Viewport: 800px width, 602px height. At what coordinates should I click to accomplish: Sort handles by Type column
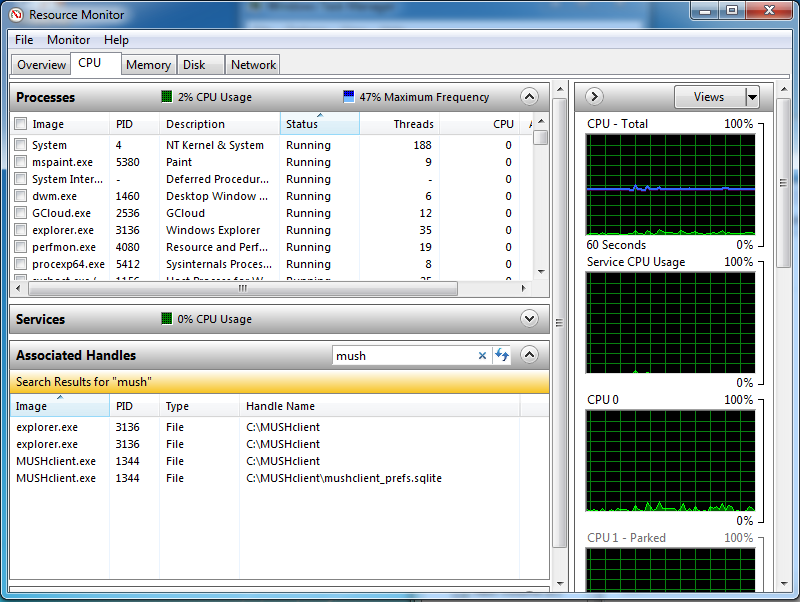[x=199, y=406]
